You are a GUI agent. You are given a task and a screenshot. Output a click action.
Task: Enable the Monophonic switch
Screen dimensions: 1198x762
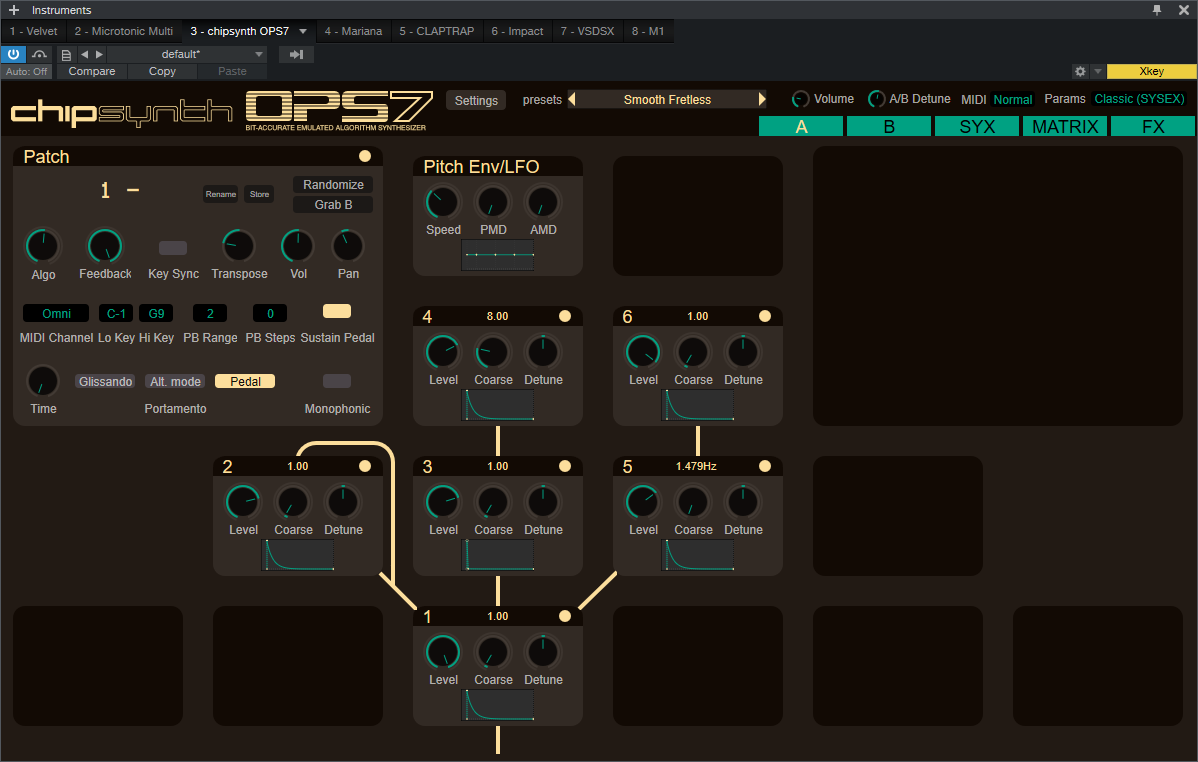(x=337, y=381)
